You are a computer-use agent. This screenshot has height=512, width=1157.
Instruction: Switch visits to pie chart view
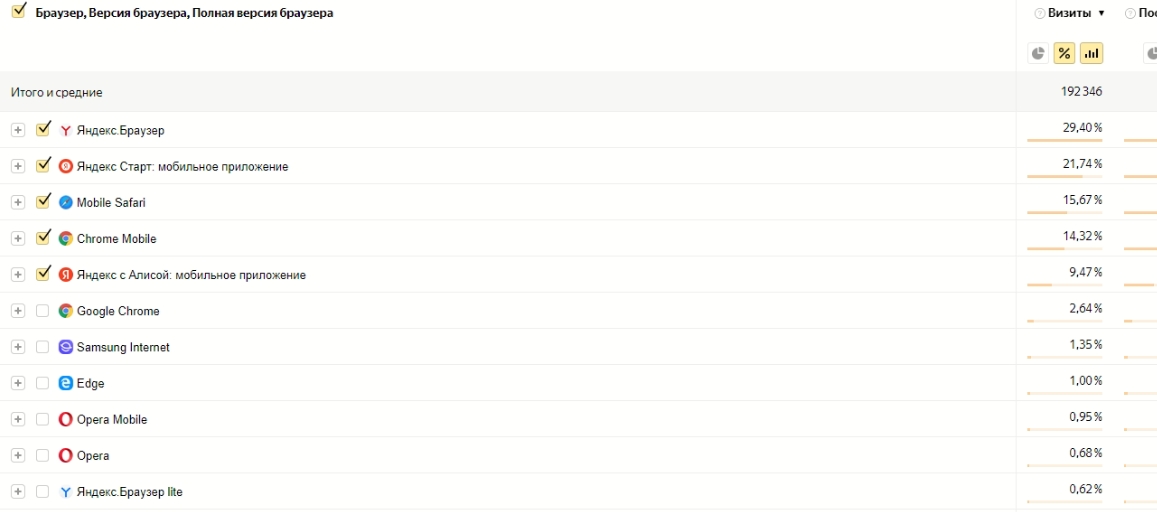[1038, 53]
